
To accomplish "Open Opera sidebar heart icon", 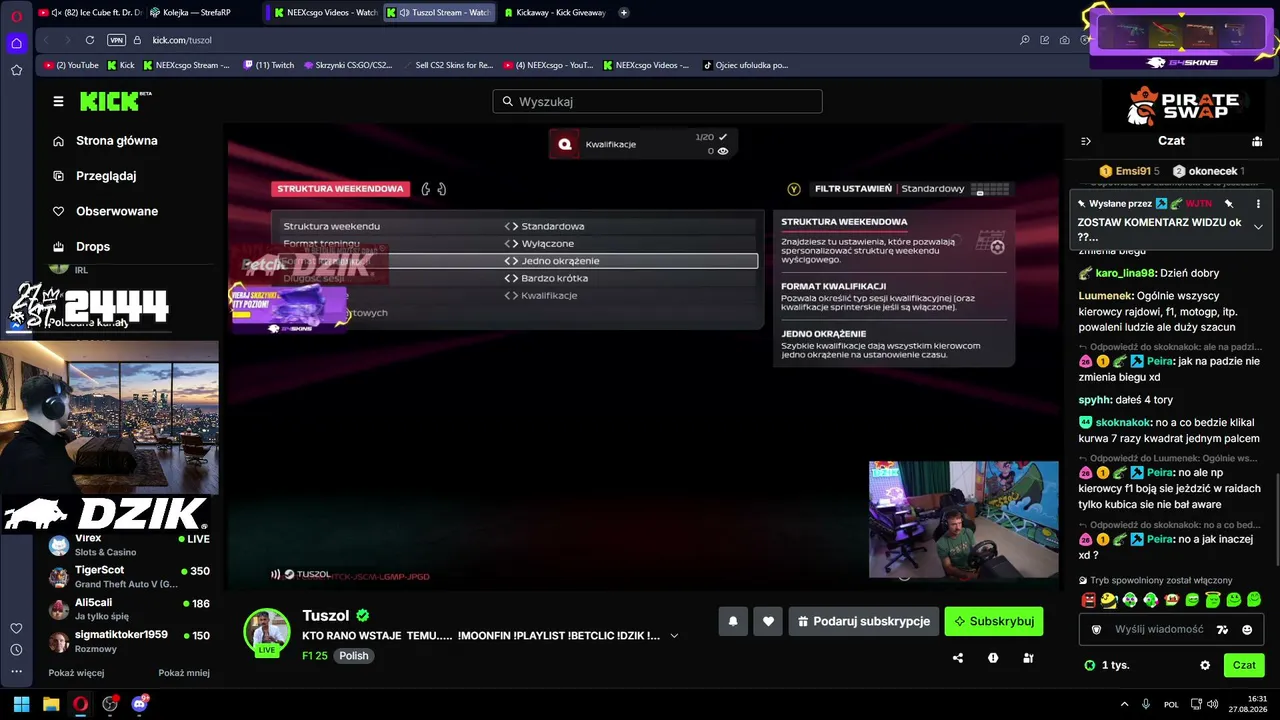I will tap(16, 628).
